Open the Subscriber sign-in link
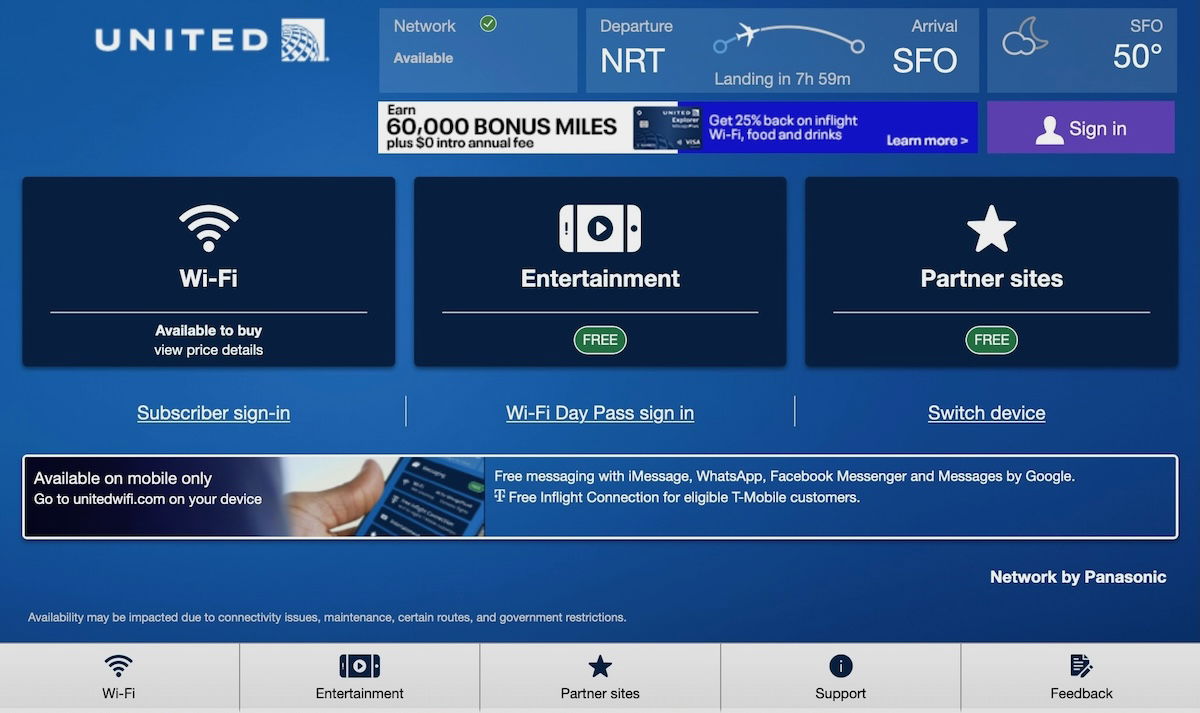This screenshot has height=713, width=1200. [213, 413]
